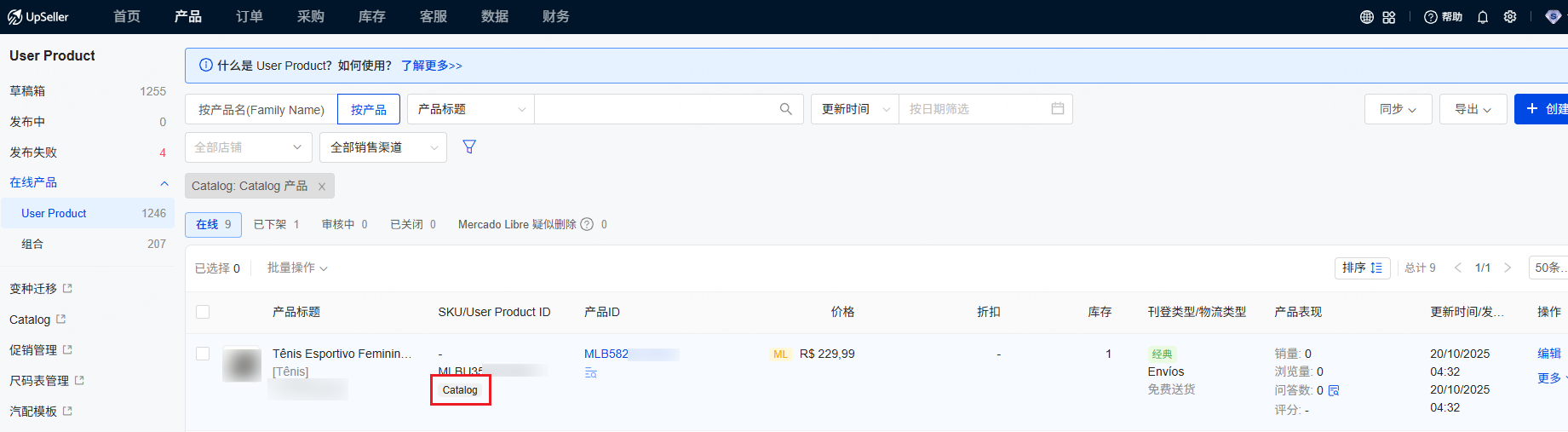Open the 订单 top menu
Screen dimensions: 1568x432
point(250,17)
